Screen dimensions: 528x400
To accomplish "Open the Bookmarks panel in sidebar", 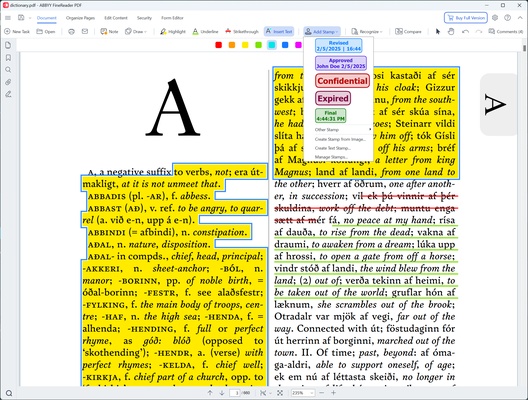I will (8, 58).
